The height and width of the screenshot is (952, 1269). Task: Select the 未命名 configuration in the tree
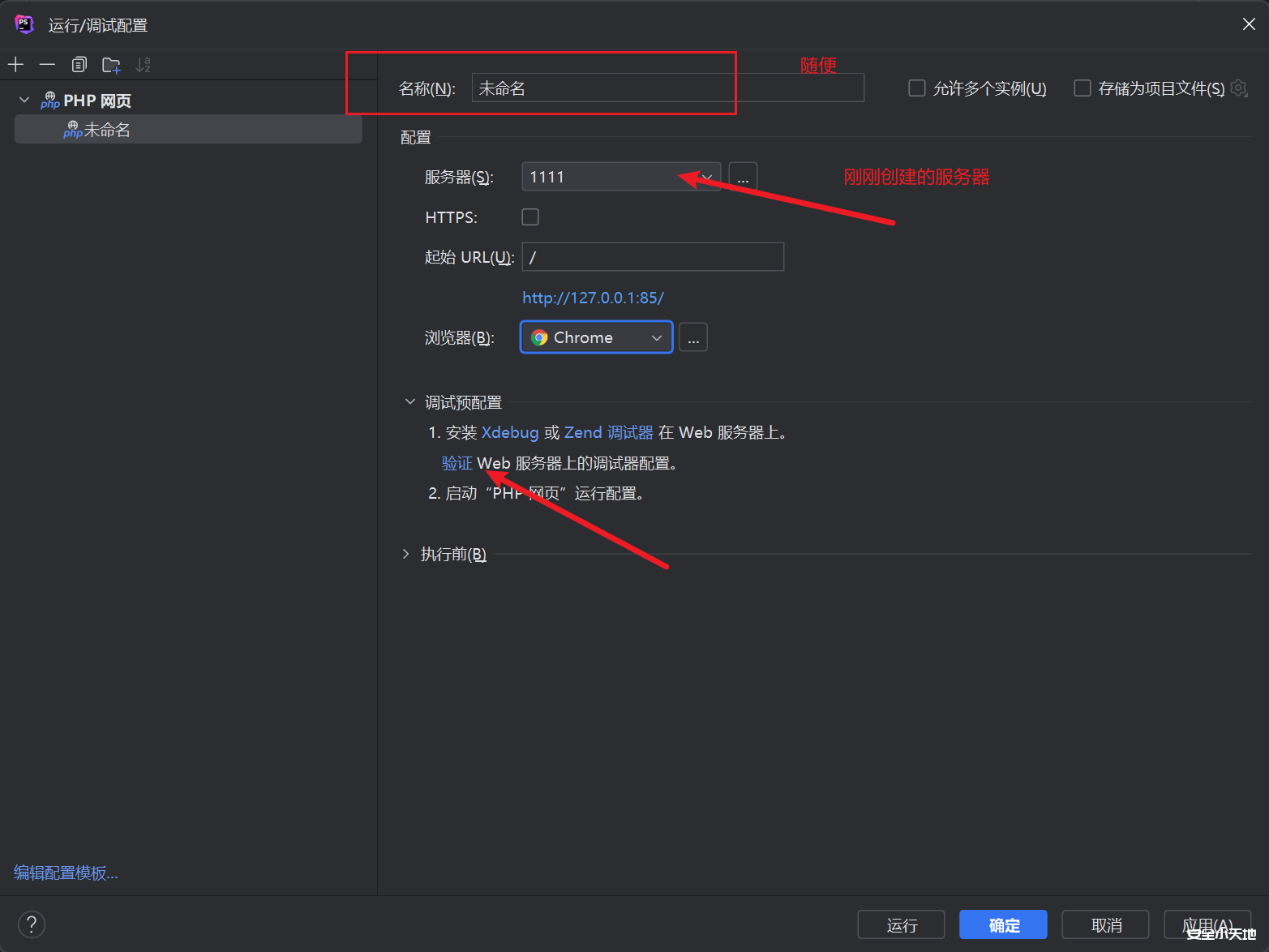106,129
